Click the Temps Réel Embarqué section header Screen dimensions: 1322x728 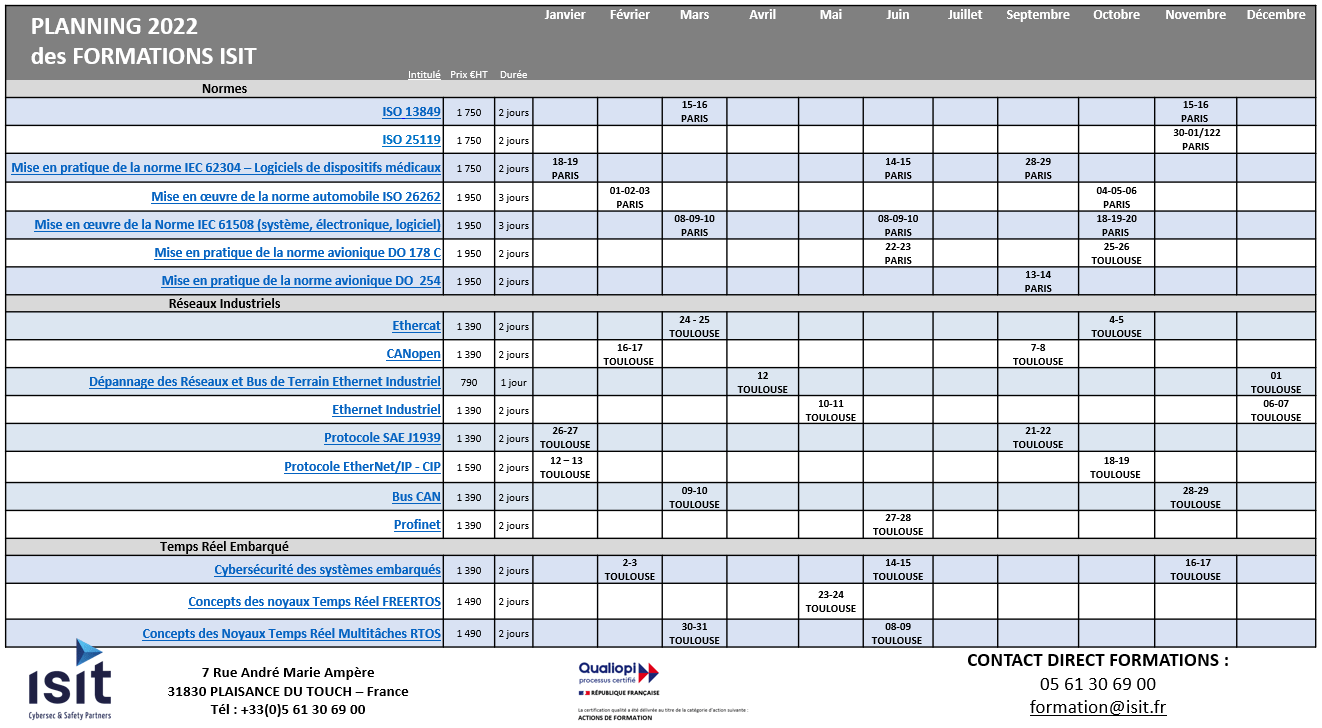click(224, 547)
